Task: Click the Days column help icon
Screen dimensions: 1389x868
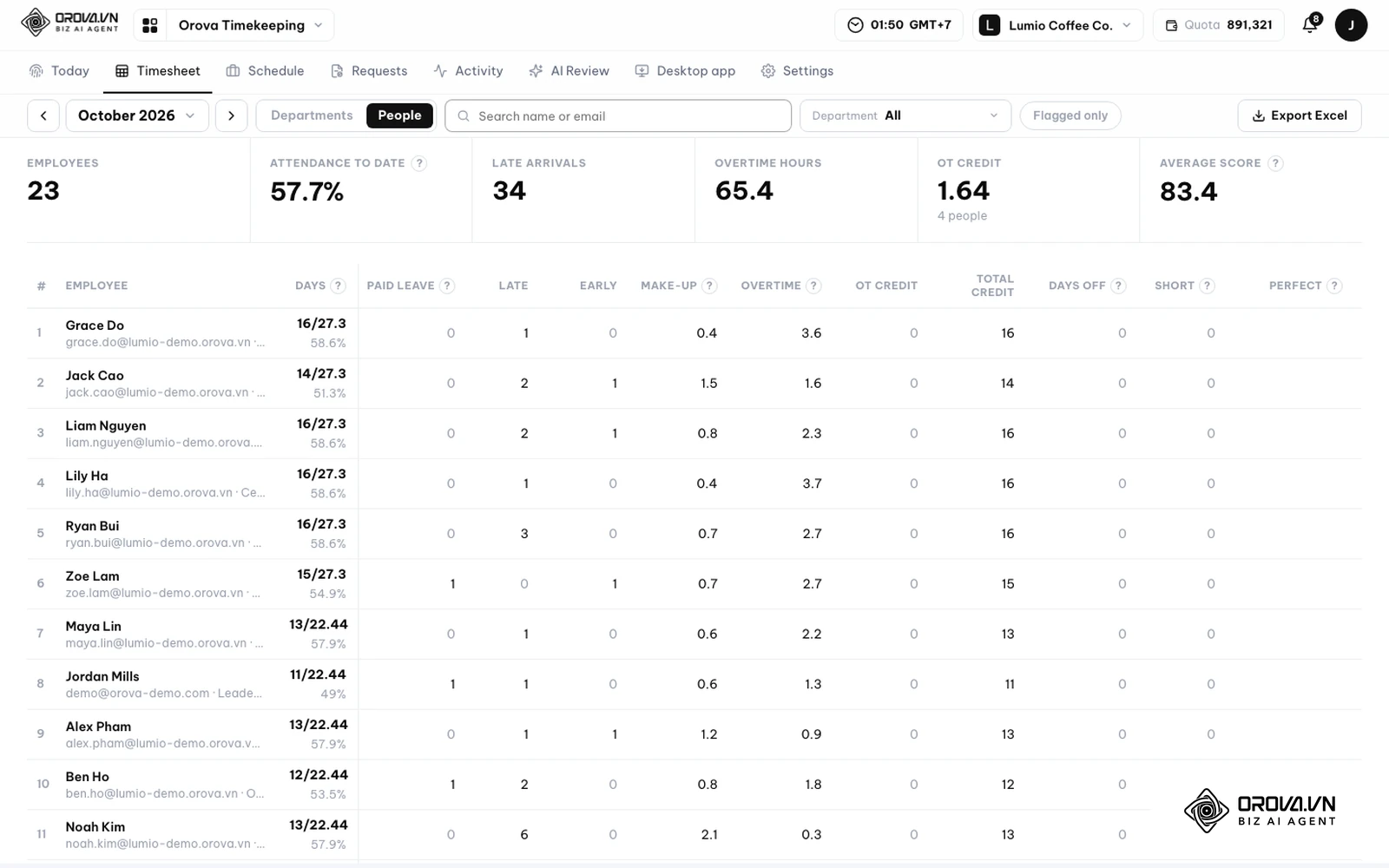Action: coord(339,286)
